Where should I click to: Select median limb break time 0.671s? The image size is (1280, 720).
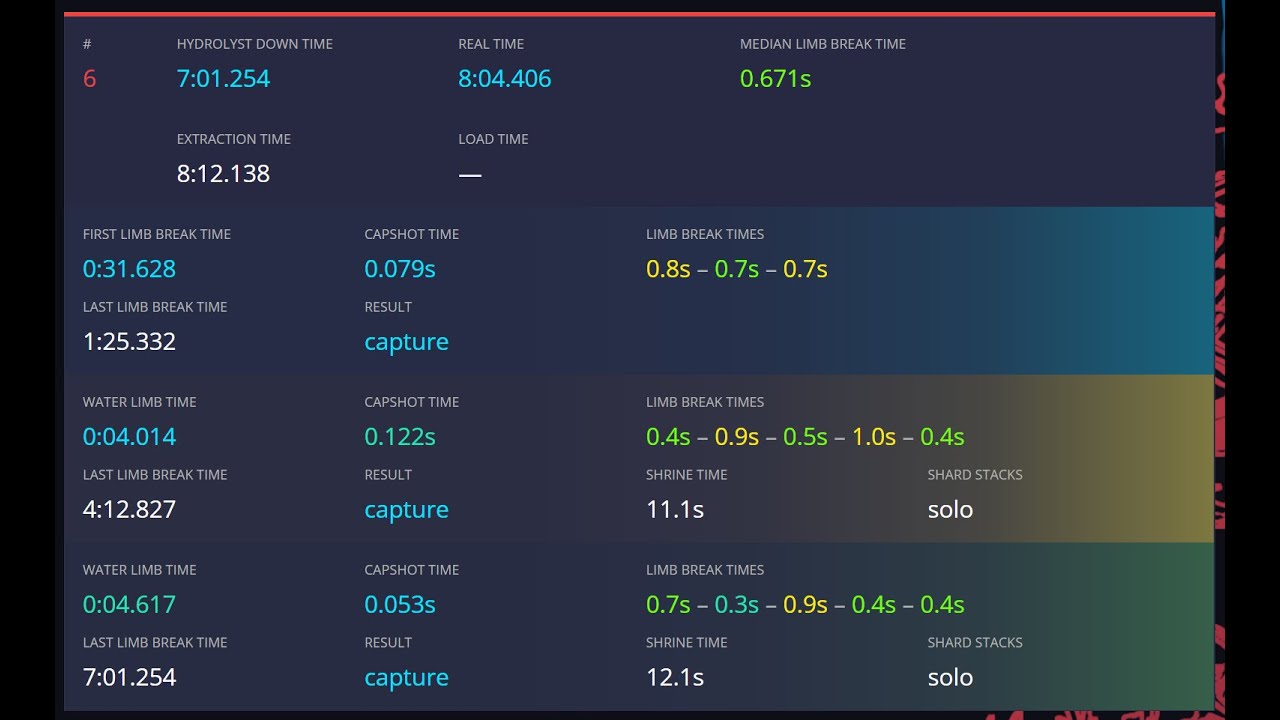(x=775, y=79)
